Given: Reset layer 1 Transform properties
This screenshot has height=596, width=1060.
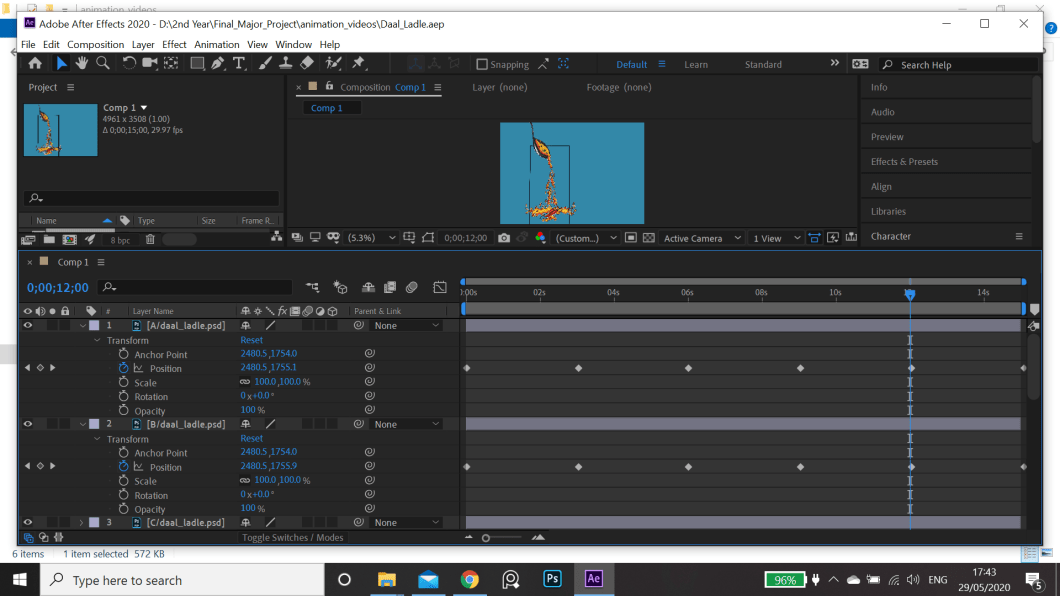Looking at the screenshot, I should (x=251, y=340).
